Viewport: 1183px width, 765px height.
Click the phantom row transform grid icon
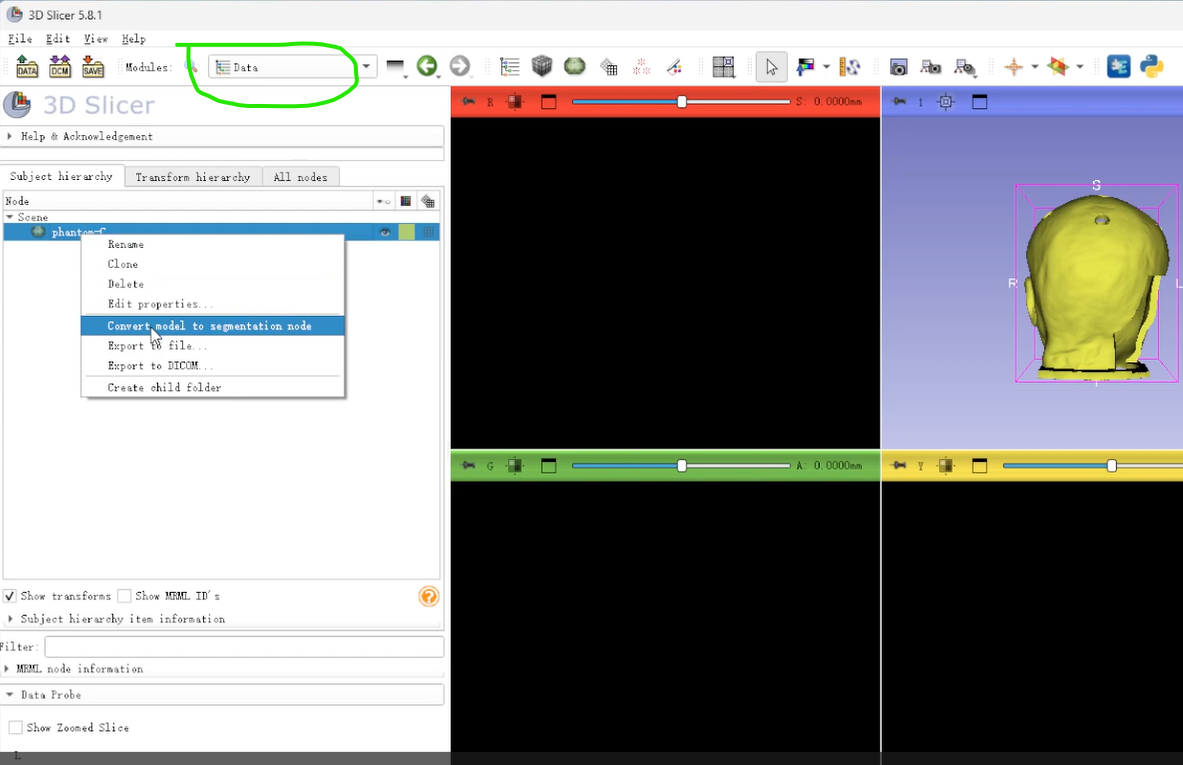[429, 232]
